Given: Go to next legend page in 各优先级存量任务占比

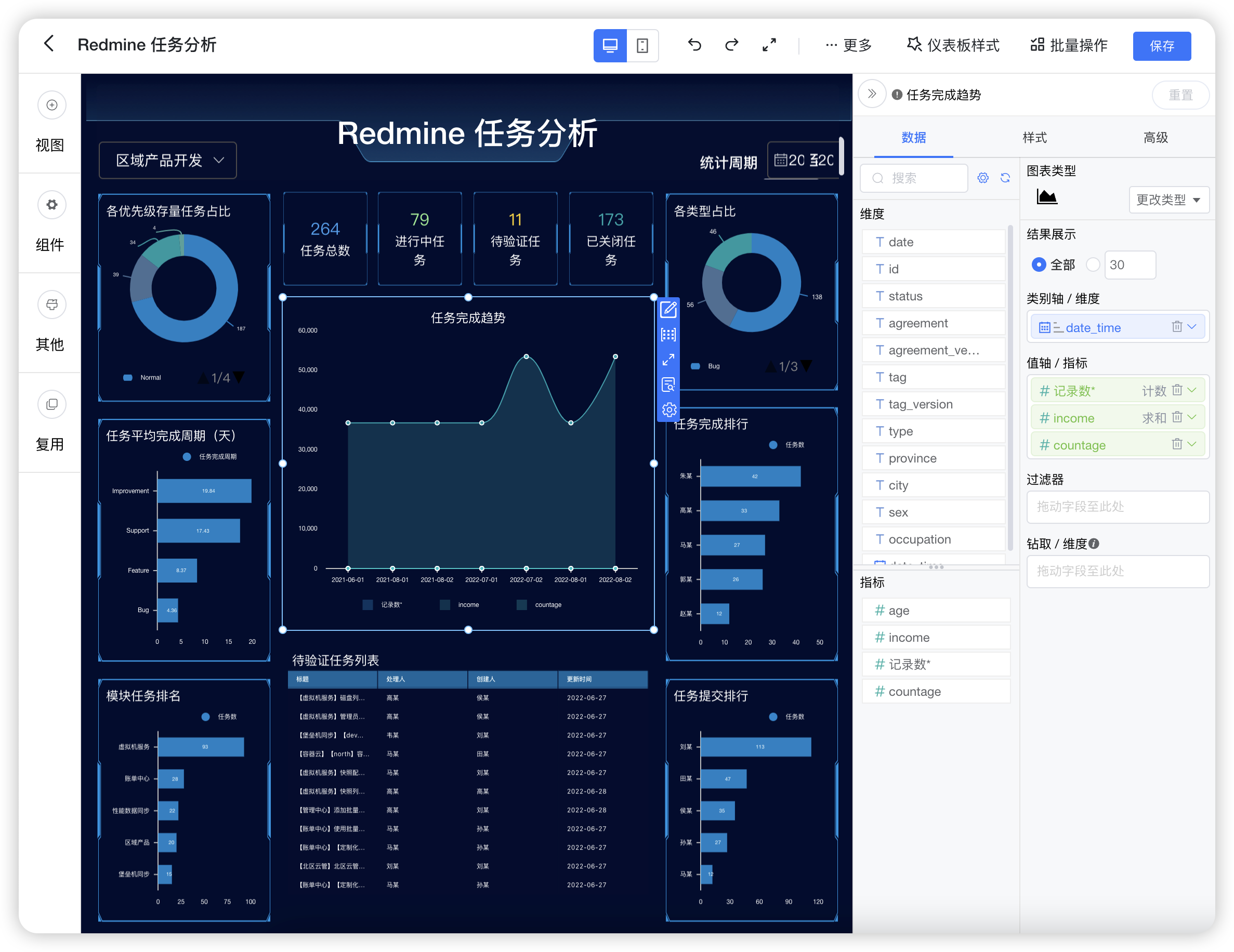Looking at the screenshot, I should point(239,377).
